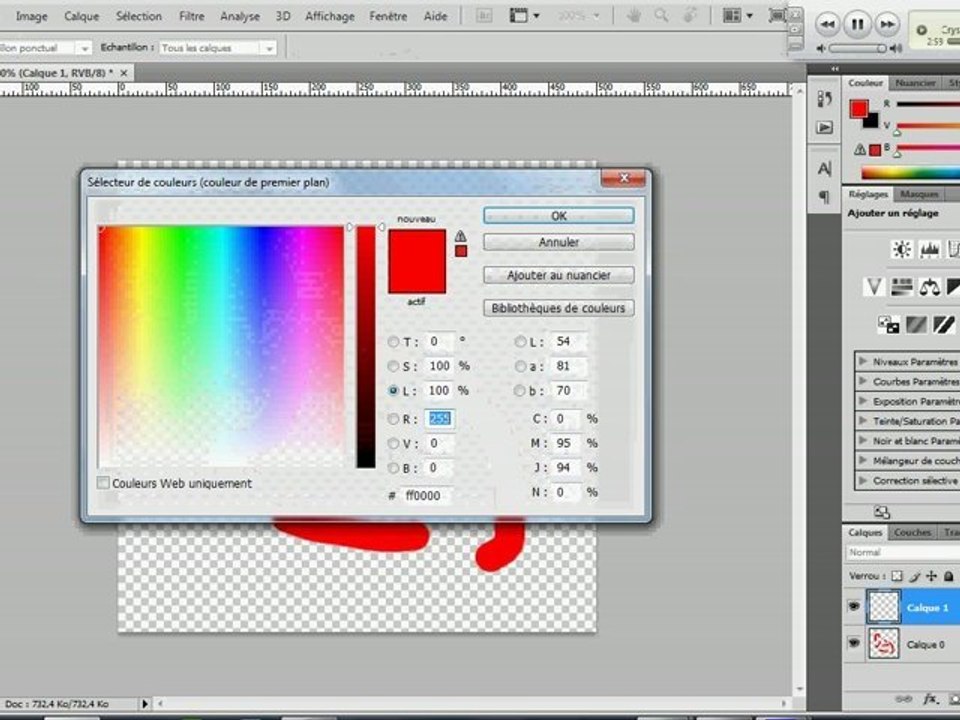This screenshot has height=720, width=960.
Task: Click the foreground color swatch in Couleur panel
Action: click(858, 109)
